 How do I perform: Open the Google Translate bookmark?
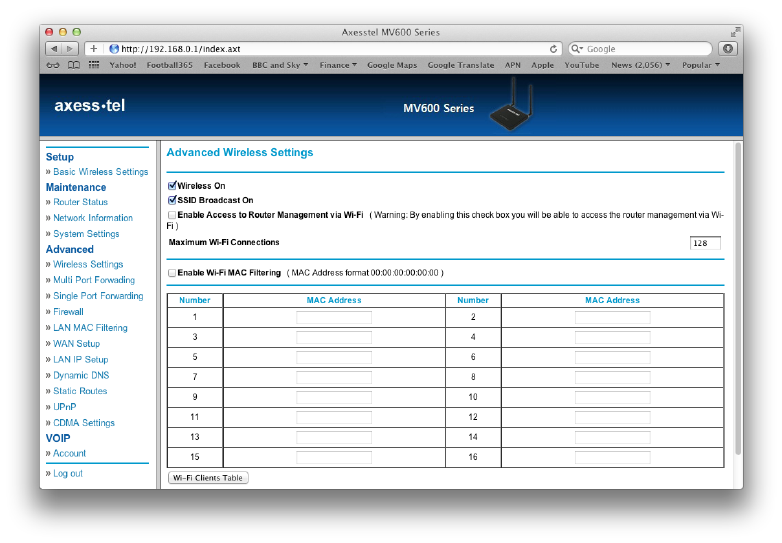click(x=461, y=65)
